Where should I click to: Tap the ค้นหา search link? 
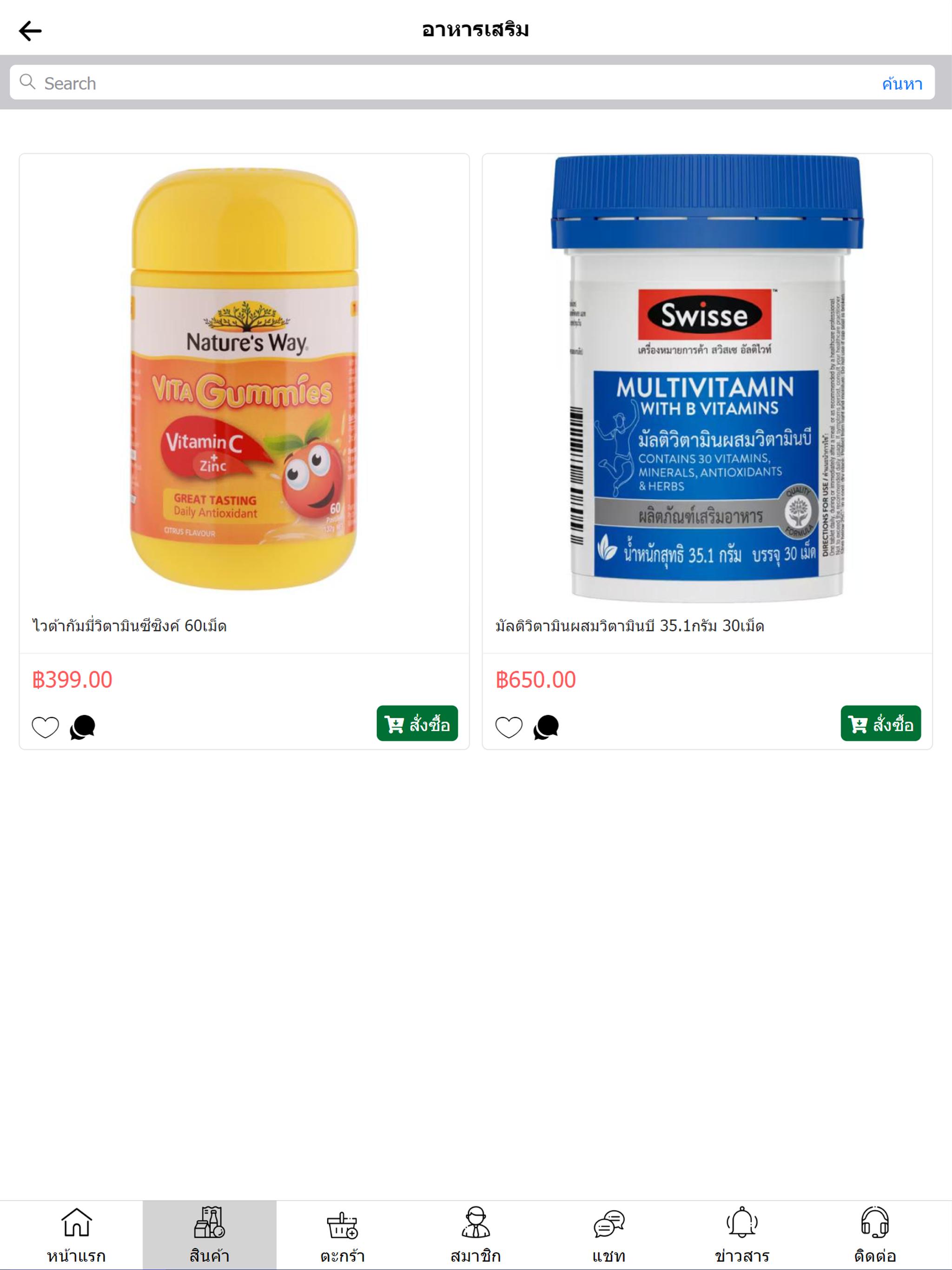tap(902, 84)
